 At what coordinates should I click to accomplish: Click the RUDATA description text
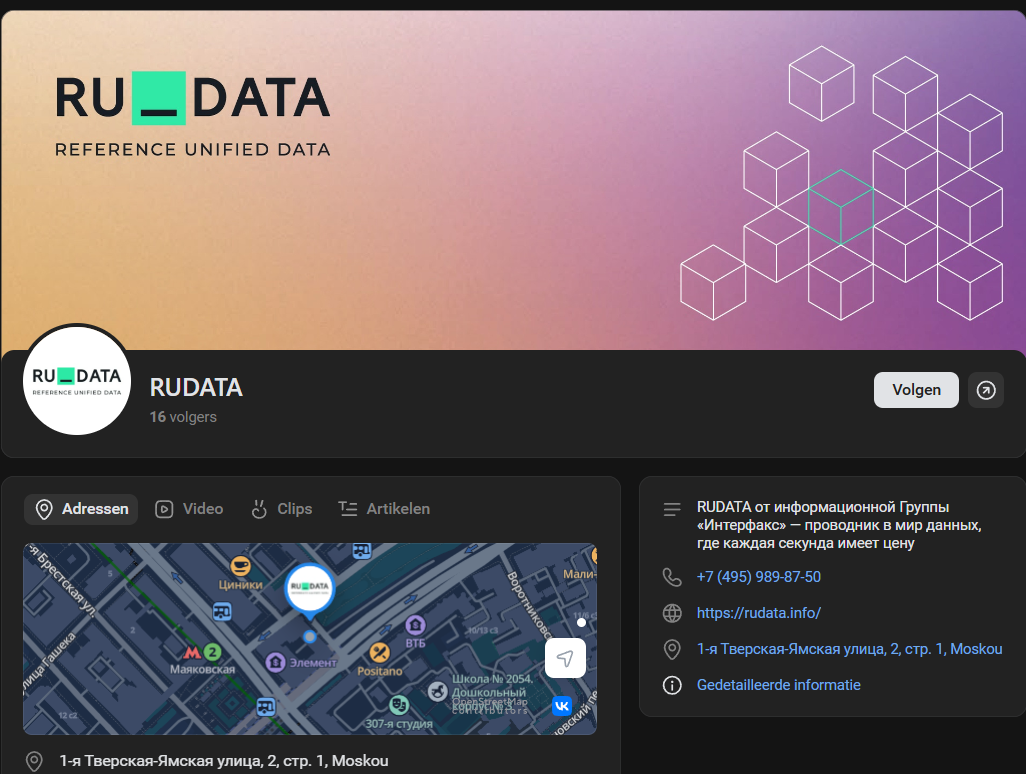point(839,525)
